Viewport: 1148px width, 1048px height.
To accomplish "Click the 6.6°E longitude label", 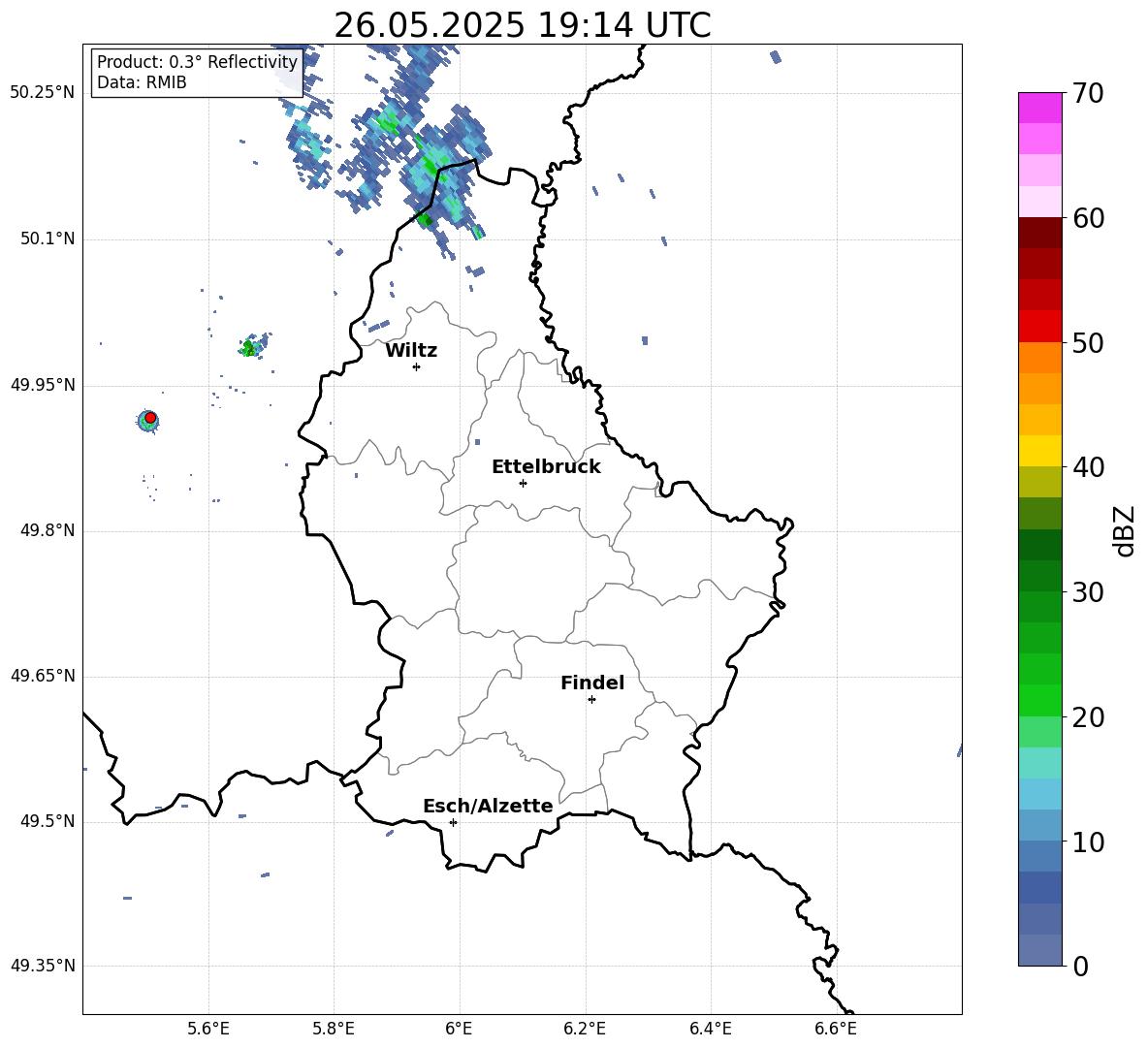I will (836, 1029).
